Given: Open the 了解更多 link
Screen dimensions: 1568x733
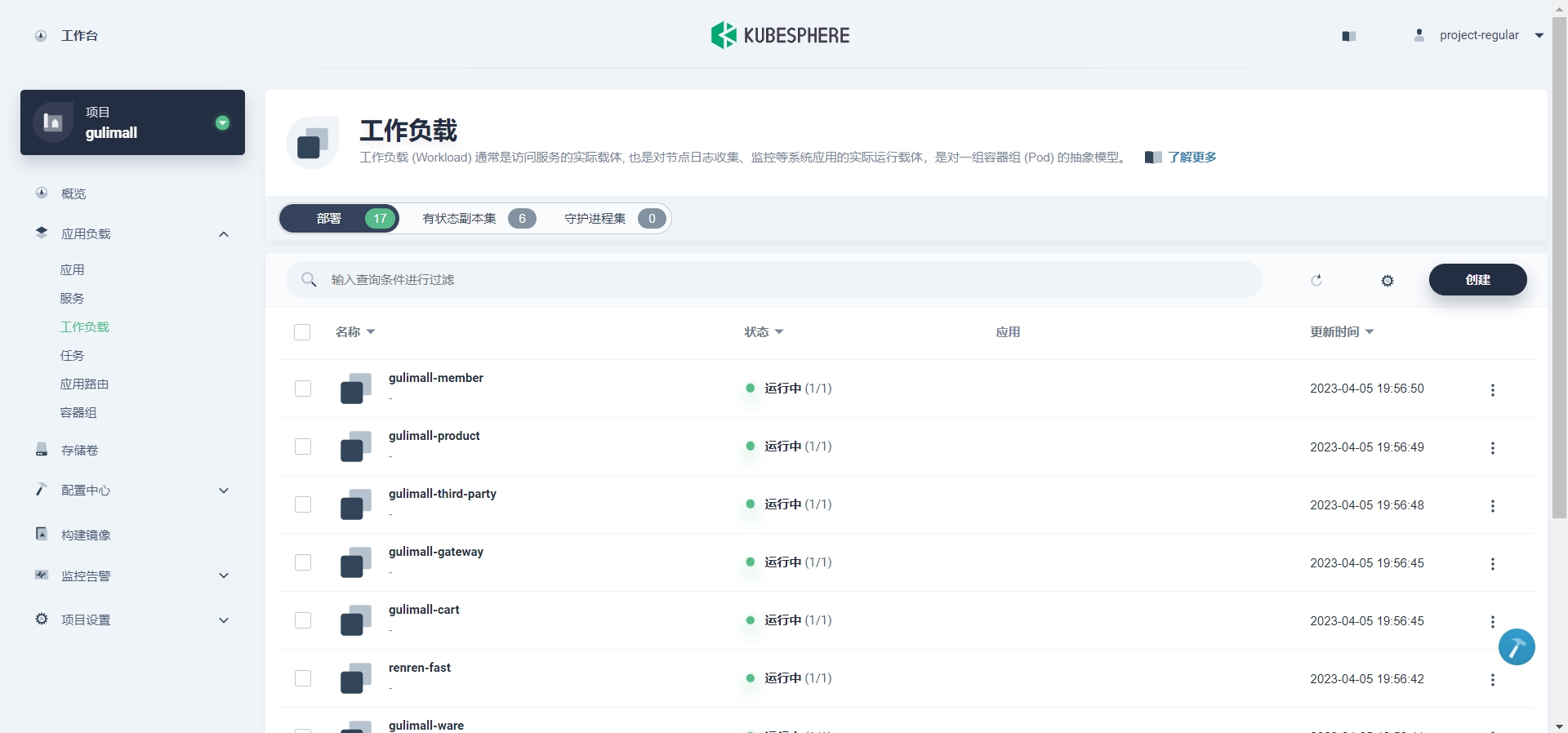Looking at the screenshot, I should point(1192,158).
